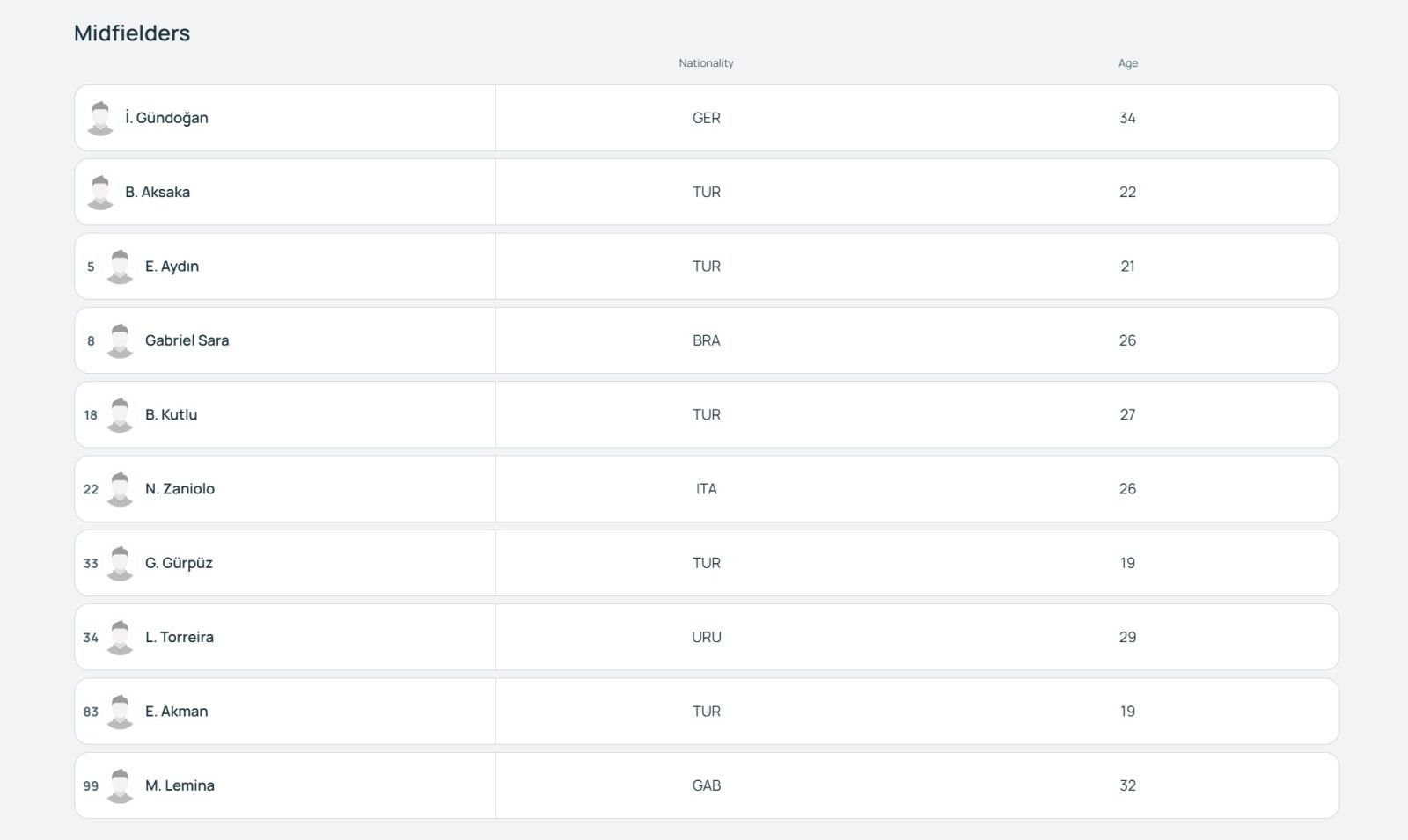Click L. Torreira's profile avatar
The height and width of the screenshot is (840, 1408).
tap(120, 637)
